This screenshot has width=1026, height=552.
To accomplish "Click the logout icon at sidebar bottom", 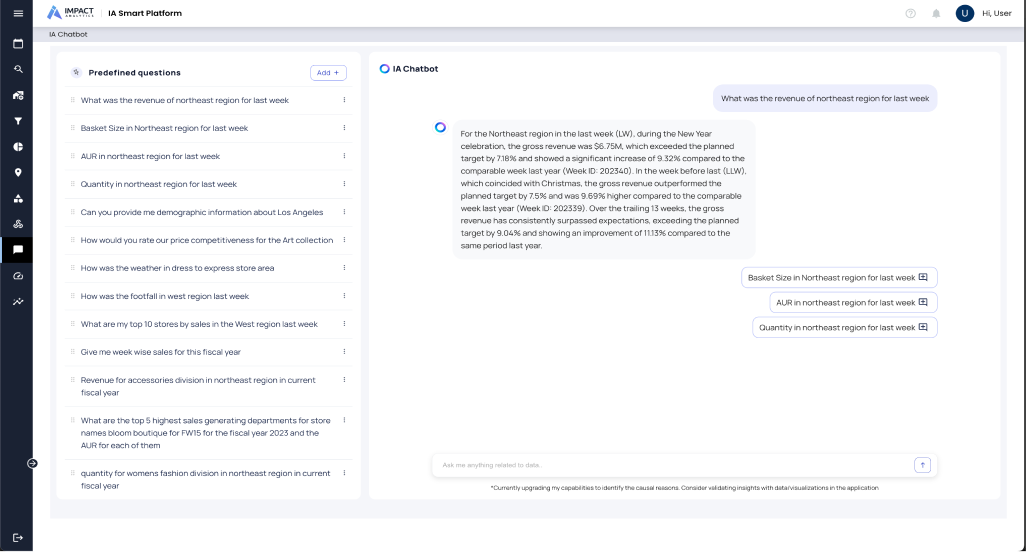I will (x=18, y=537).
